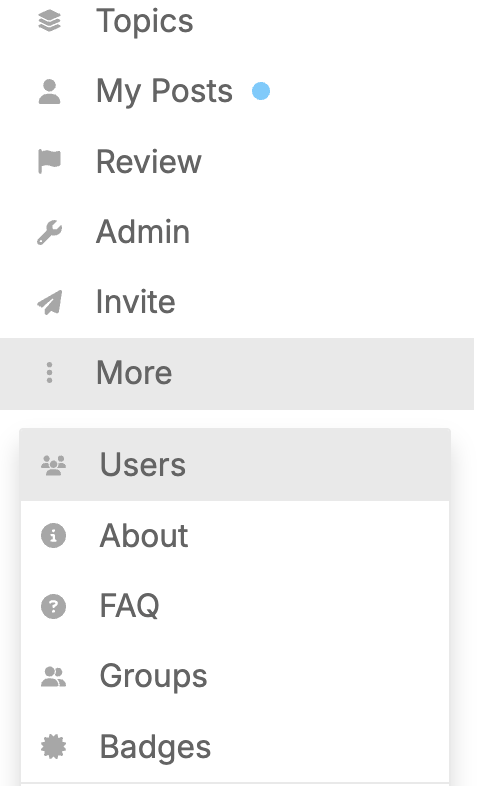The image size is (482, 786).
Task: Open the Topics page
Action: point(144,22)
